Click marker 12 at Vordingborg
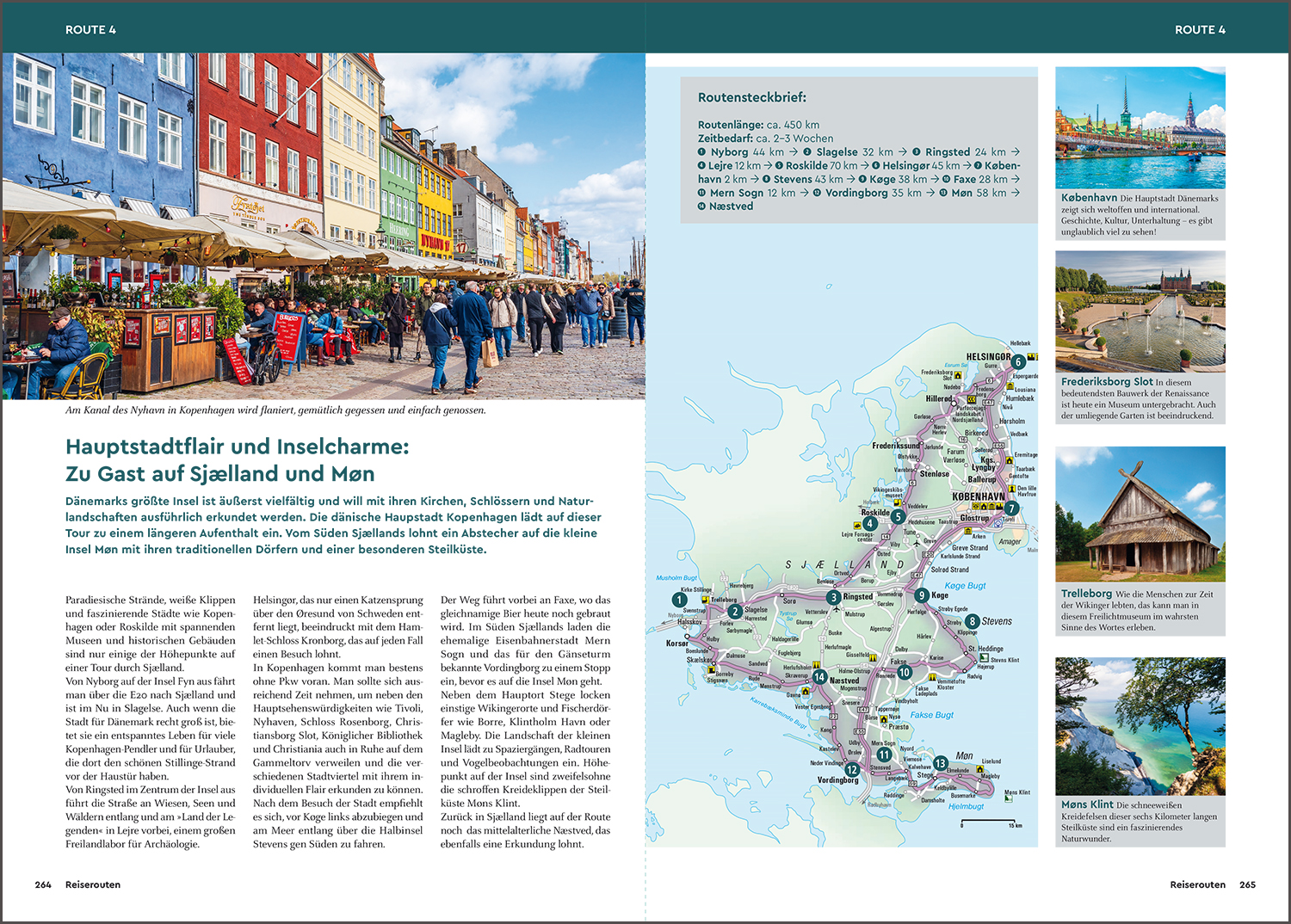 pos(852,770)
